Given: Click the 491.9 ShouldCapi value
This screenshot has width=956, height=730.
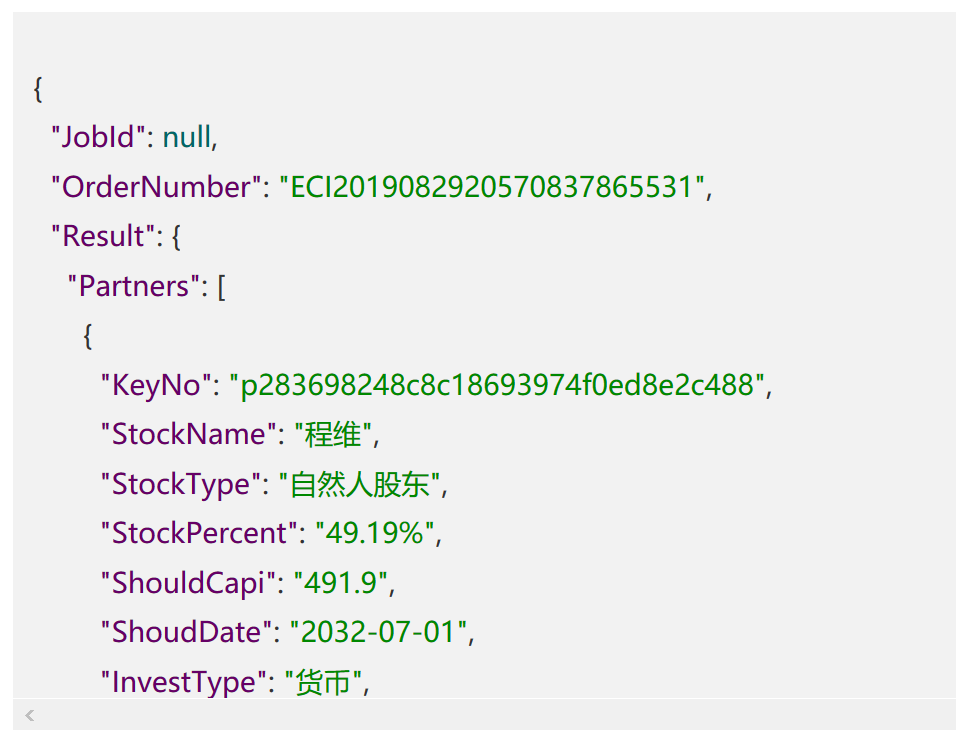Looking at the screenshot, I should (341, 582).
